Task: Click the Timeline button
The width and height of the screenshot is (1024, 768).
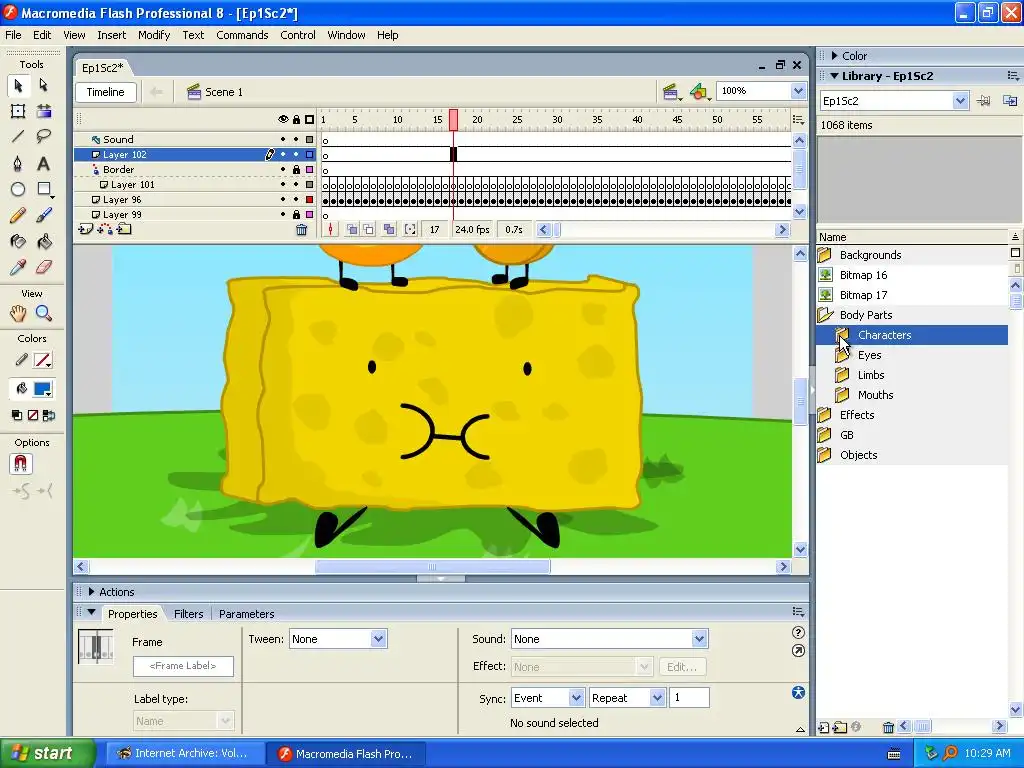Action: coord(106,92)
